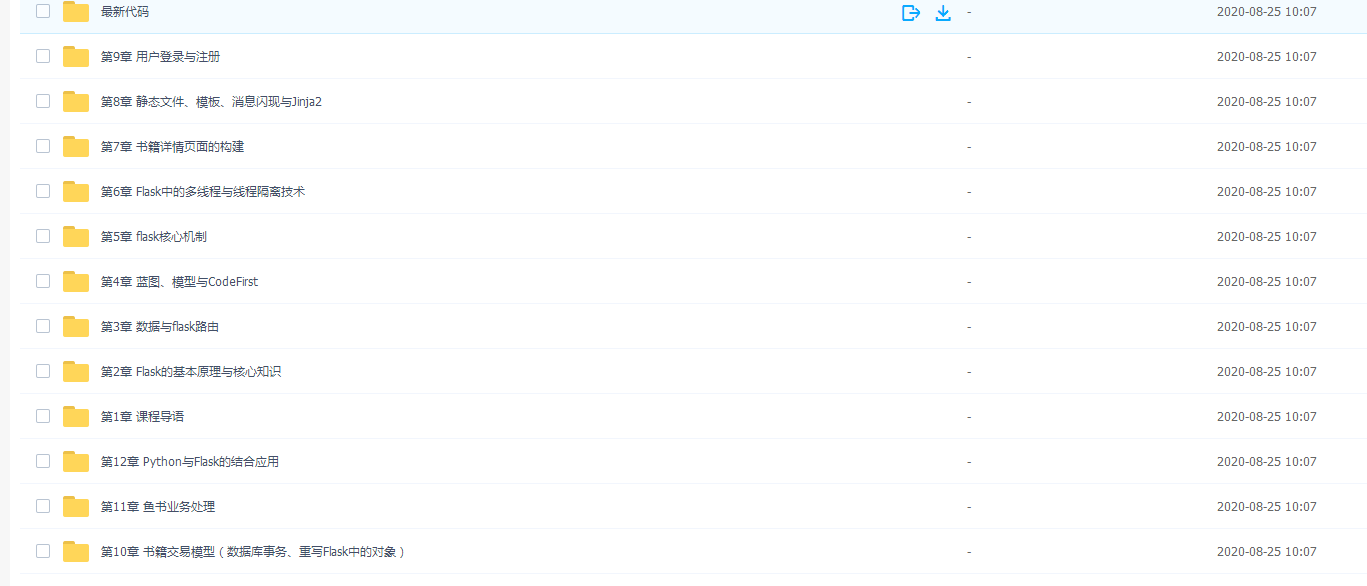Click folder icon of 第5章 flask核心机制
Image resolution: width=1367 pixels, height=586 pixels.
point(76,237)
